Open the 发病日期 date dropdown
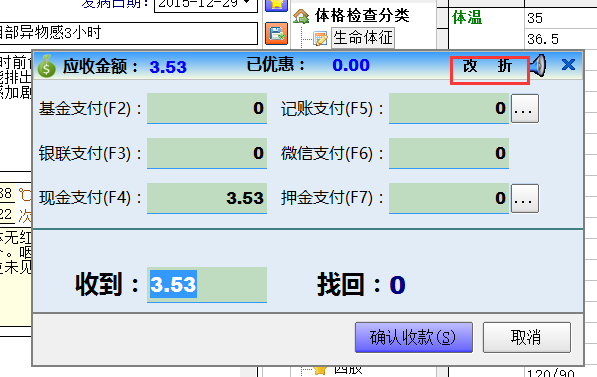 point(247,3)
